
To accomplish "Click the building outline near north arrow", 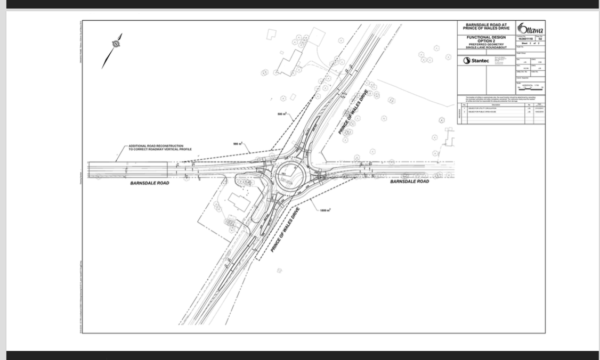I will pyautogui.click(x=271, y=34).
